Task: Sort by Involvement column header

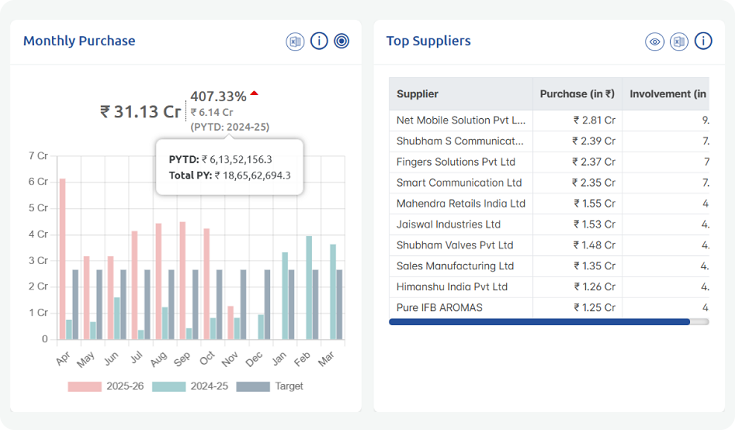Action: (x=666, y=94)
